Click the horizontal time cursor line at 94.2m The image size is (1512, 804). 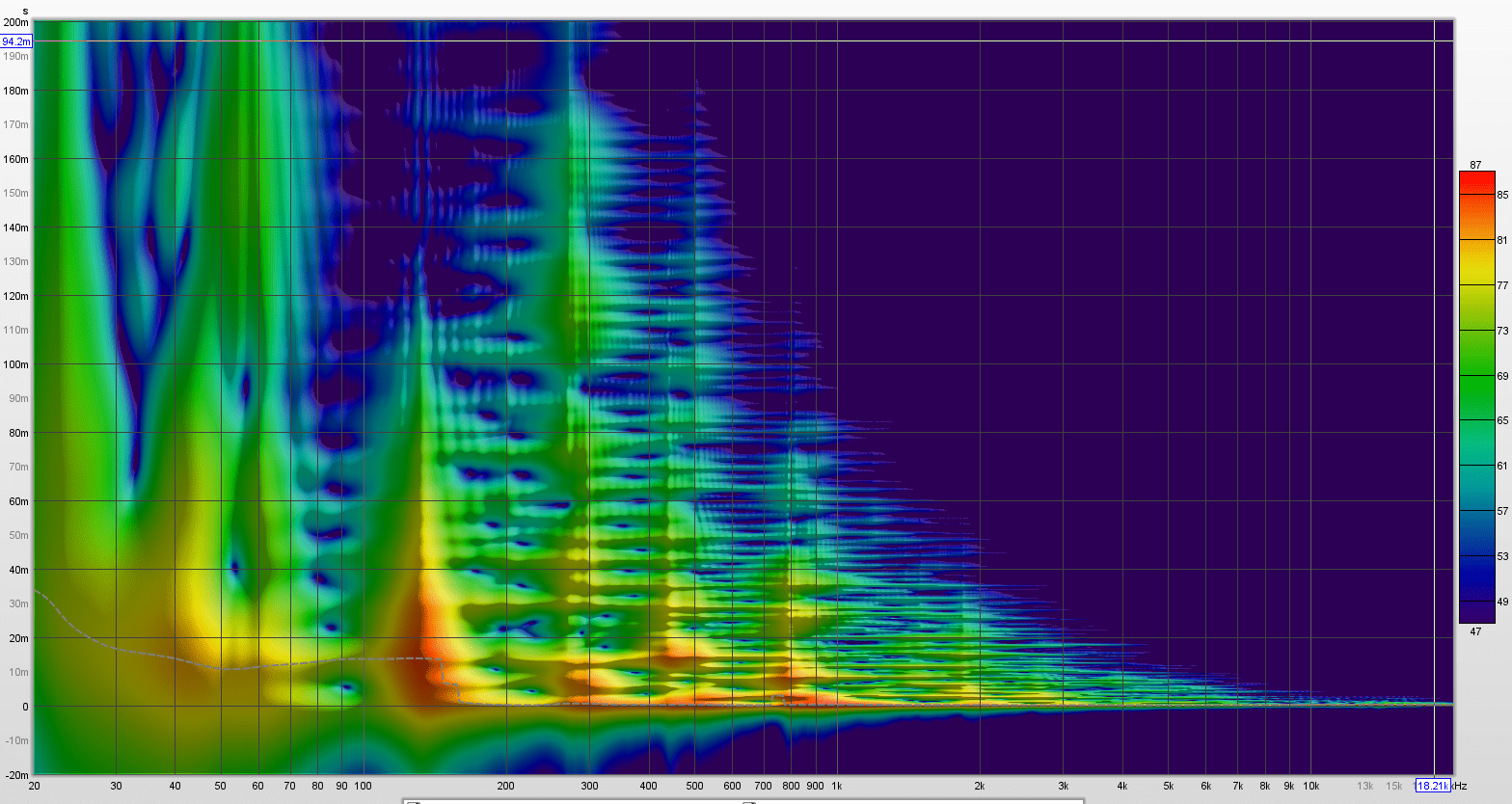pyautogui.click(x=743, y=41)
